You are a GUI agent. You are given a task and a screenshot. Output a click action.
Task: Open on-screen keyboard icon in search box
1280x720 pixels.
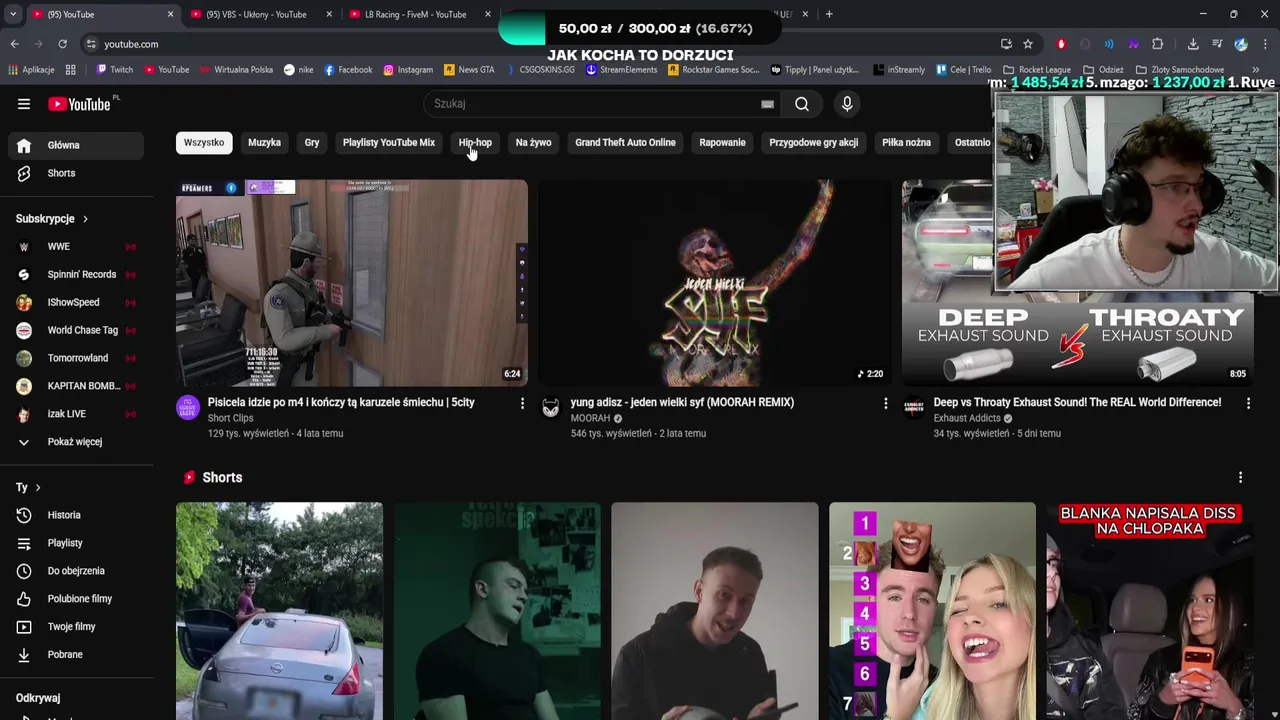(x=767, y=104)
